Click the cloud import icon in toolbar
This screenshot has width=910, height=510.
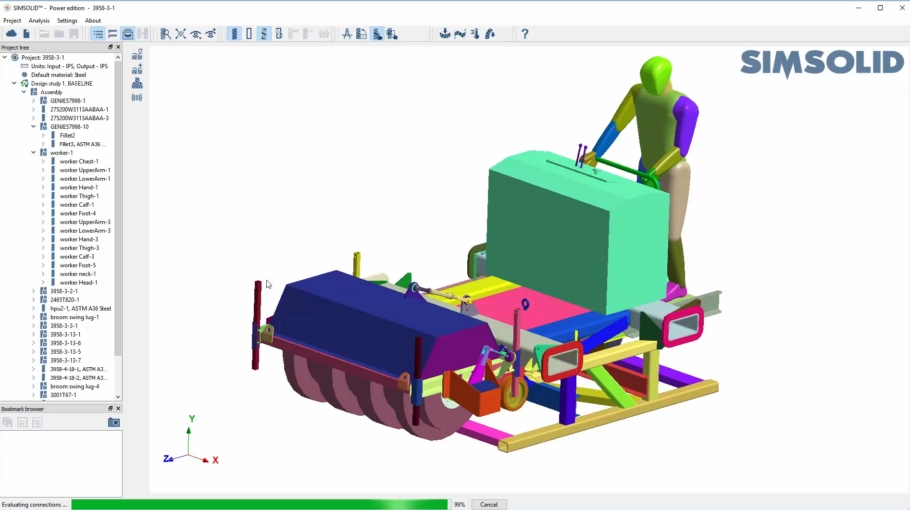(x=11, y=34)
